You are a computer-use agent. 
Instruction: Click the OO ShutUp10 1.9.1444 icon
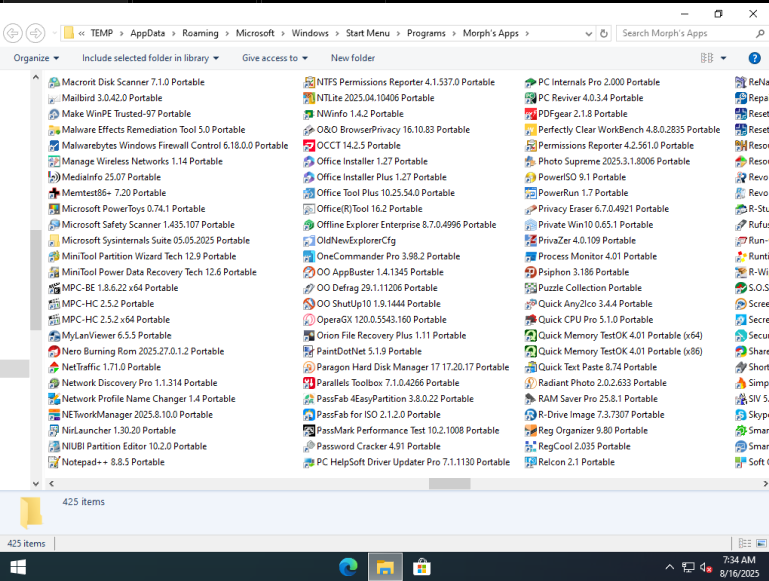(x=309, y=304)
